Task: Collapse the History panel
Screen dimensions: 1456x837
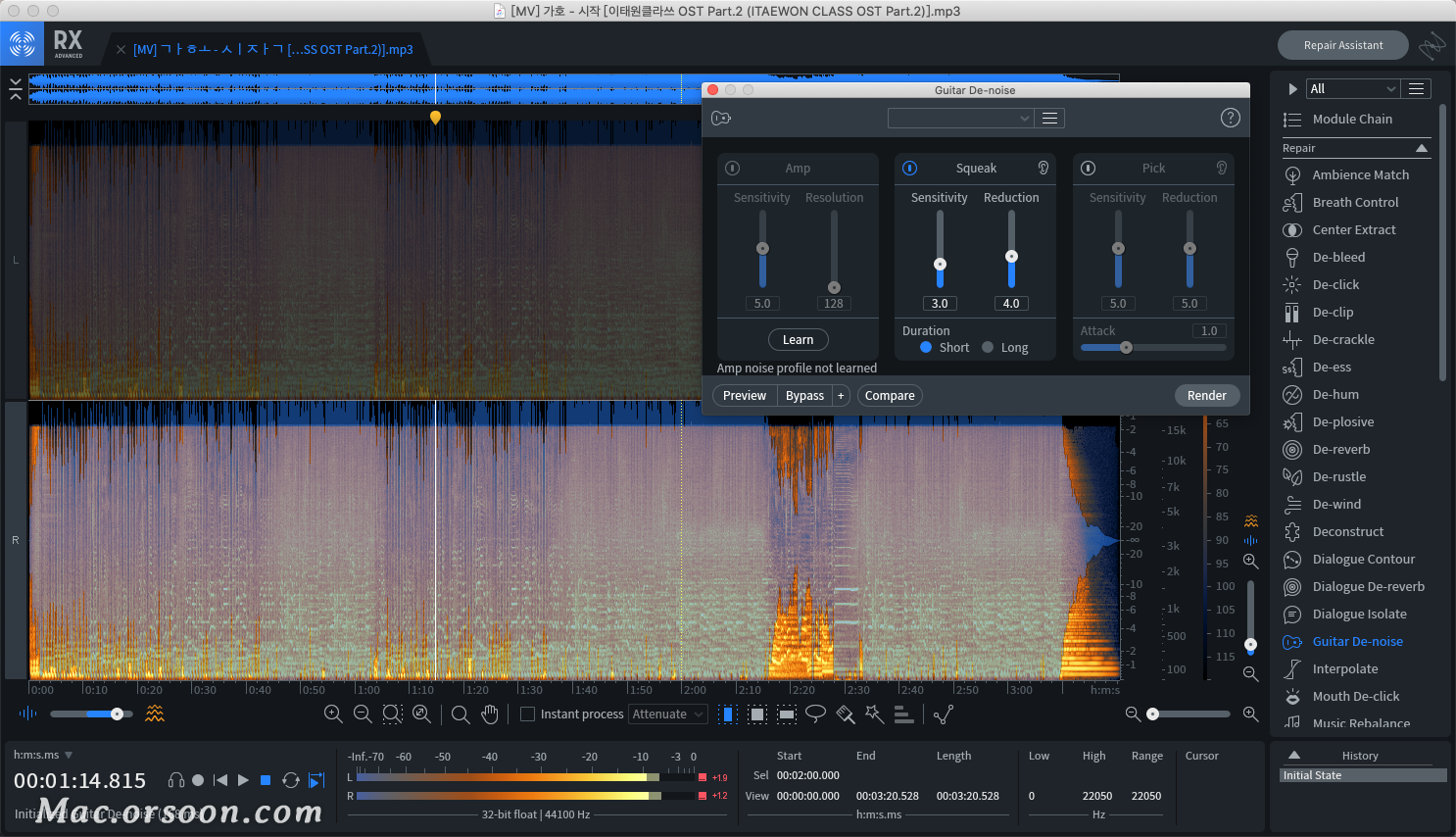Action: tap(1294, 755)
